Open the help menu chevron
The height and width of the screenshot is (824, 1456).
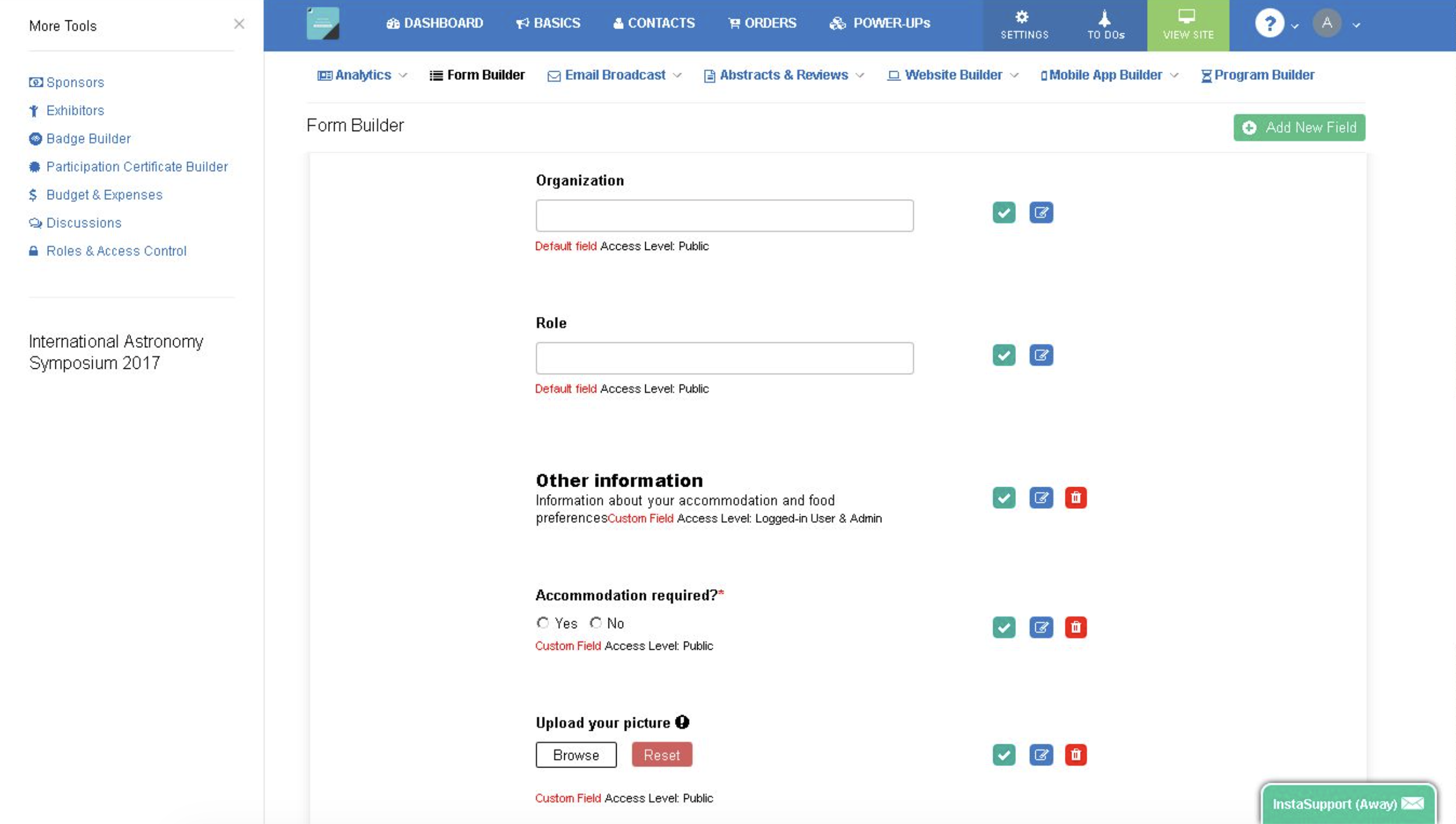tap(1295, 26)
